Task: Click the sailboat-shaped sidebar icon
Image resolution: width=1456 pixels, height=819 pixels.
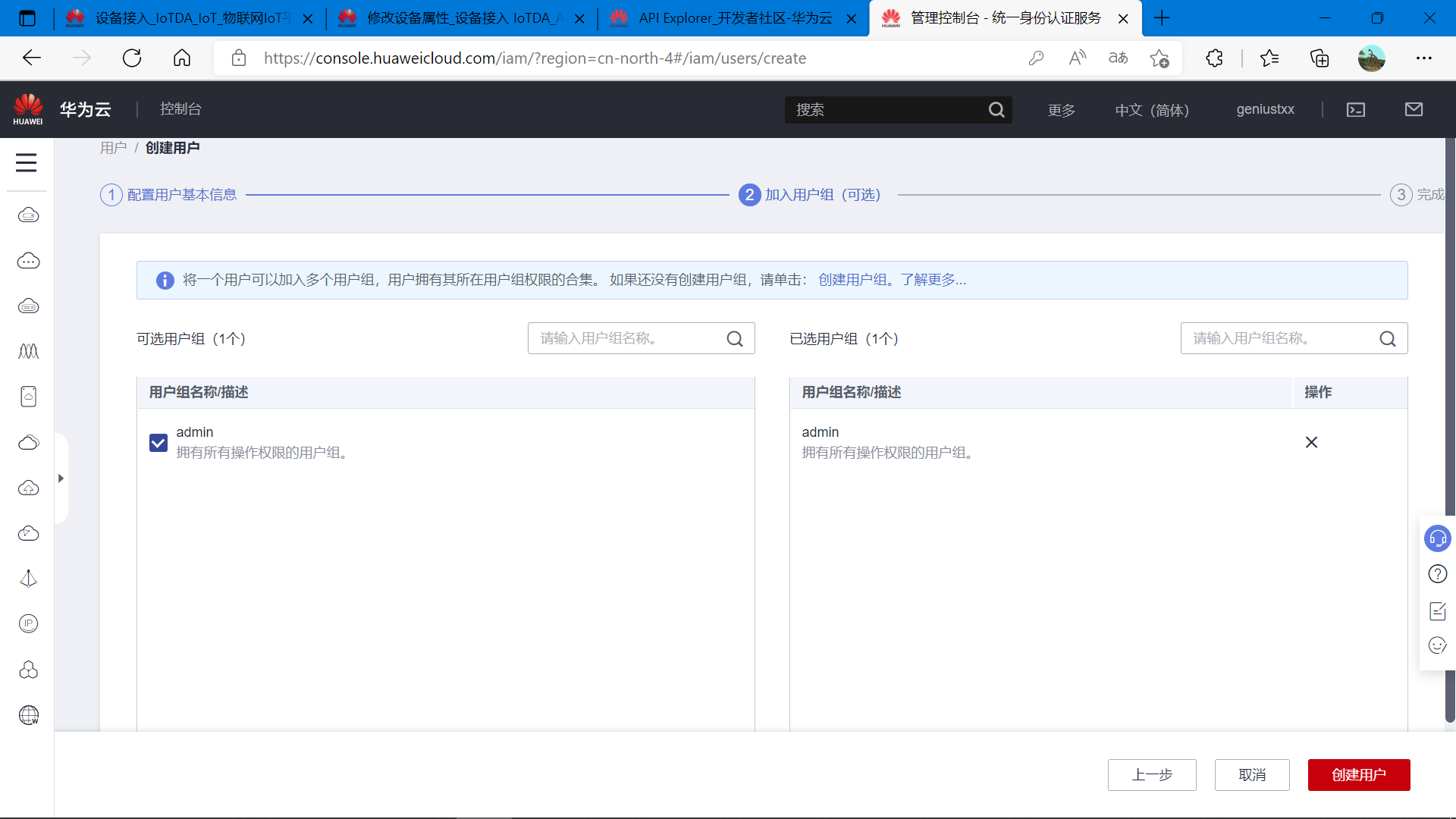Action: tap(29, 579)
